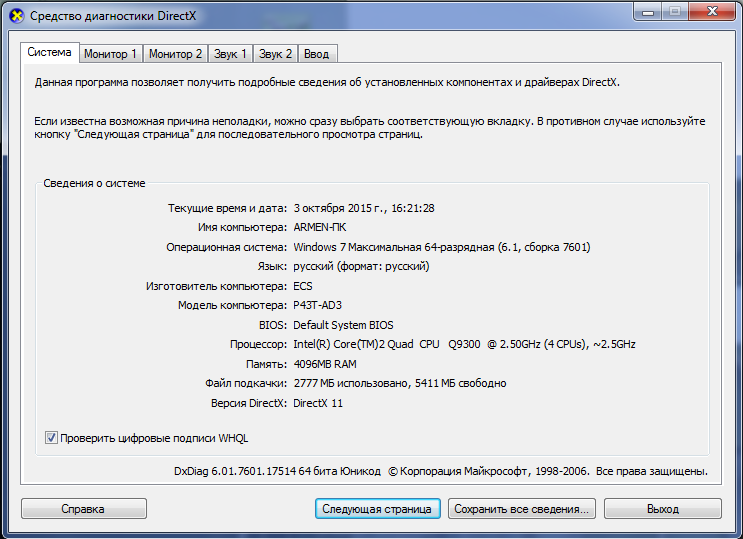Click the Файл подкачки label
The height and width of the screenshot is (539, 743).
click(x=246, y=383)
